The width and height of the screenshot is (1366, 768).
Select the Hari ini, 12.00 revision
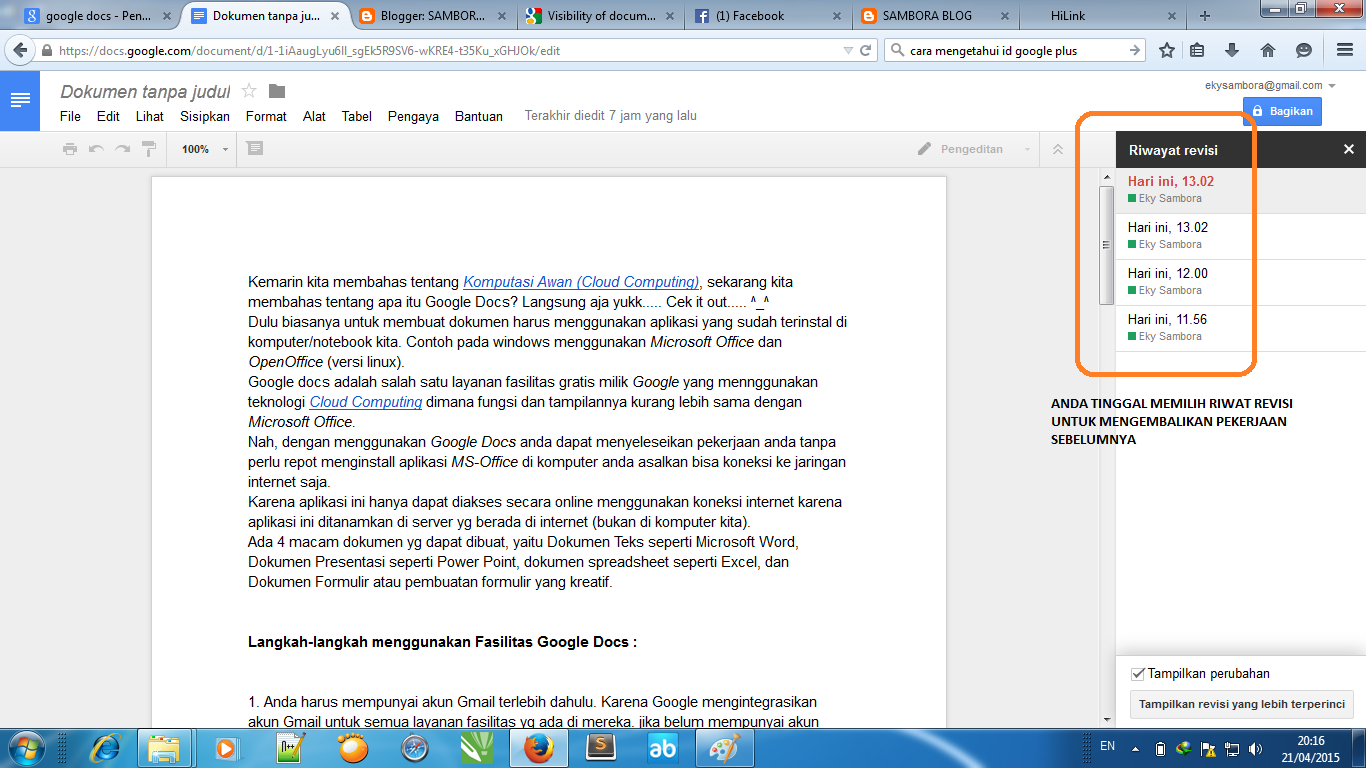pos(1240,282)
